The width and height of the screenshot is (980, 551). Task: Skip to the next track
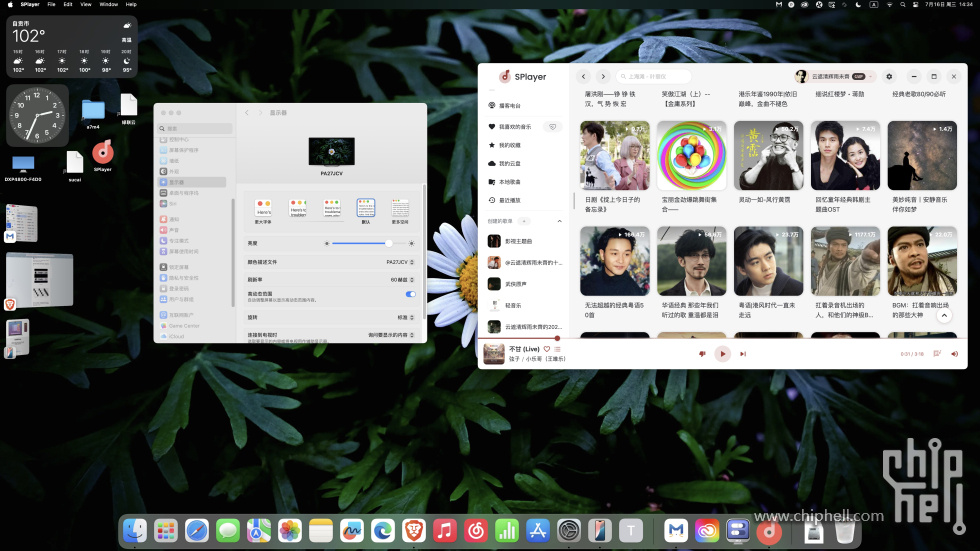tap(743, 354)
